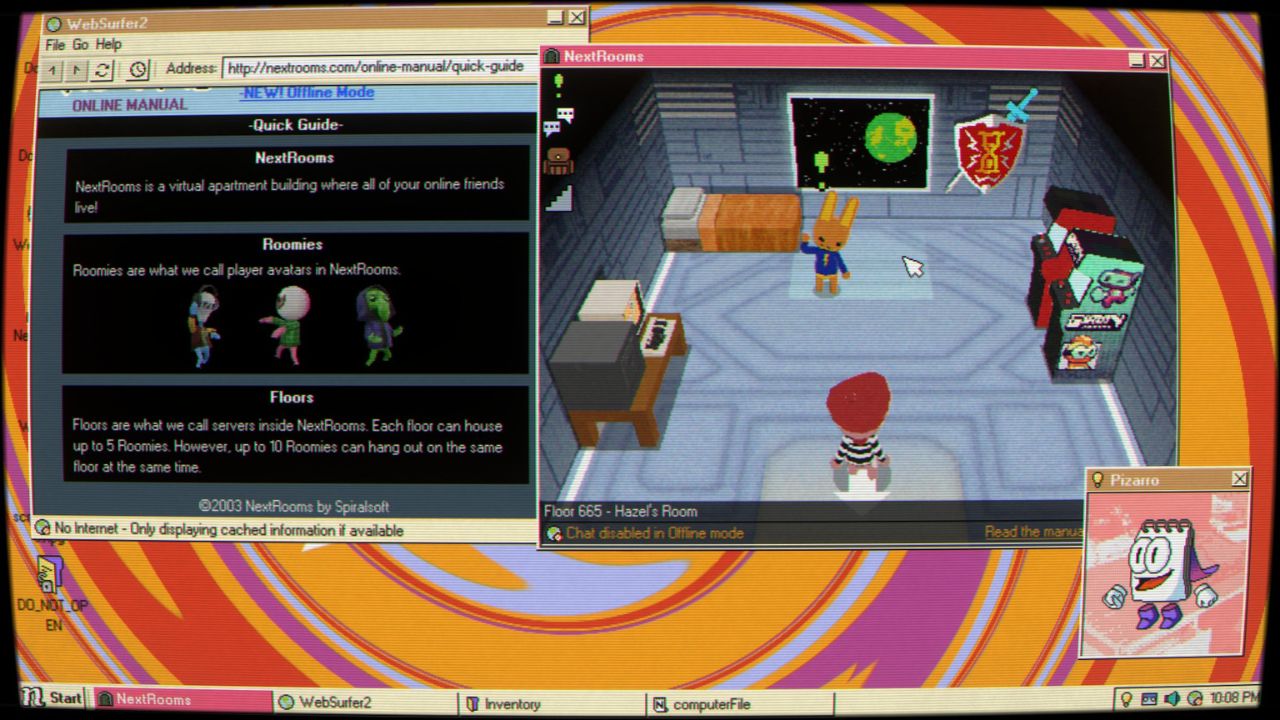Open the Read the manual link
The height and width of the screenshot is (720, 1280).
click(1033, 532)
